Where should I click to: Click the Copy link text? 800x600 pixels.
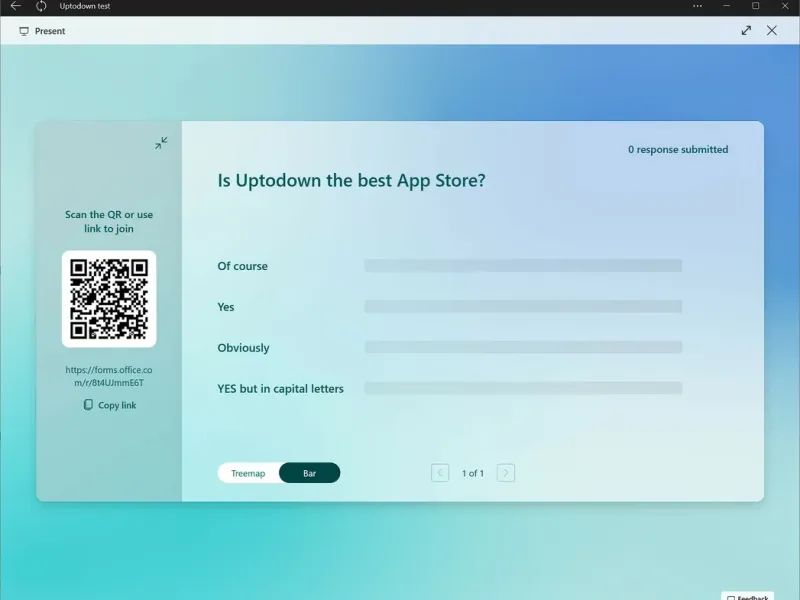117,405
